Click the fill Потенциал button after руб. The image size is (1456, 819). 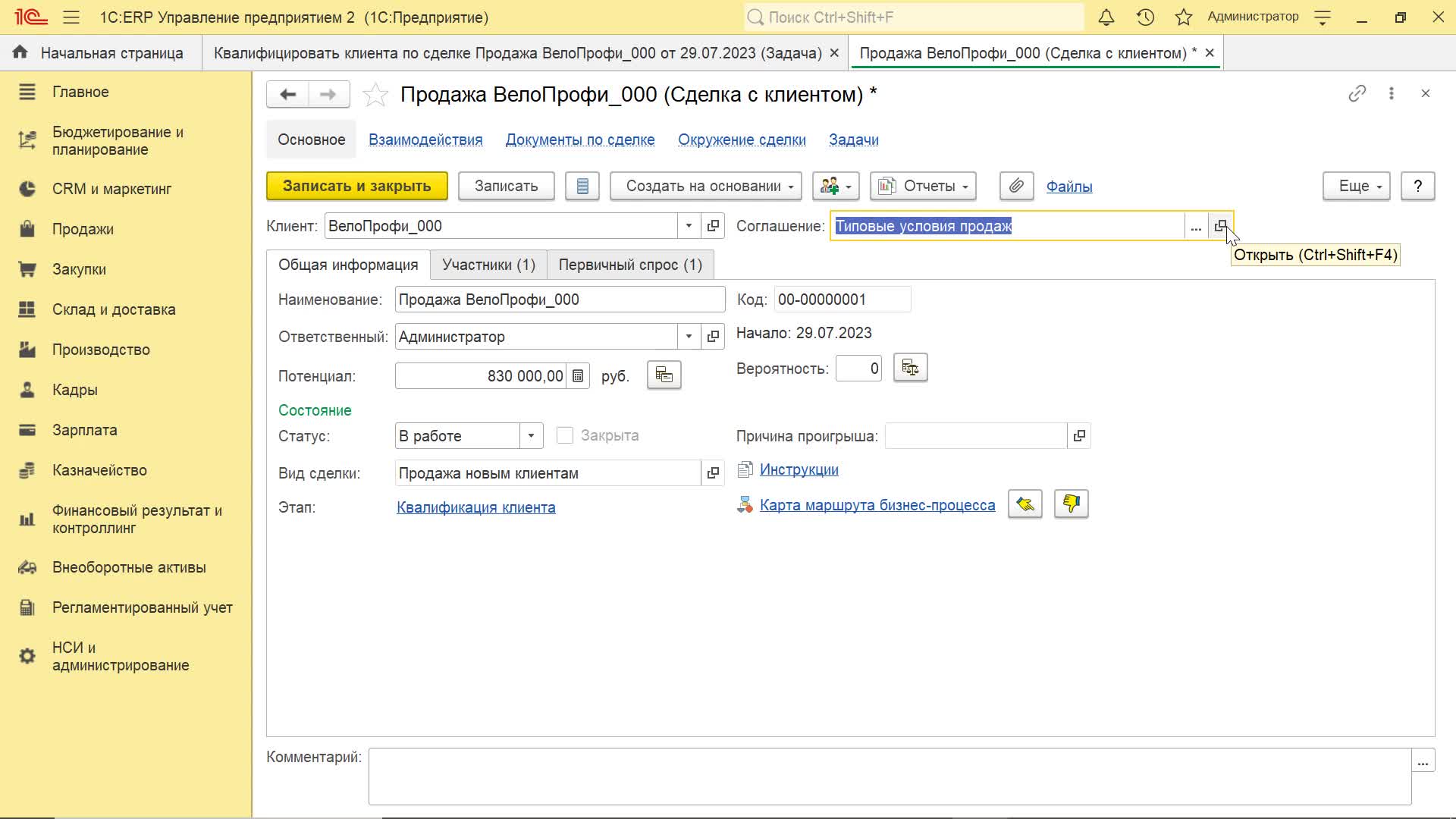[x=664, y=375]
